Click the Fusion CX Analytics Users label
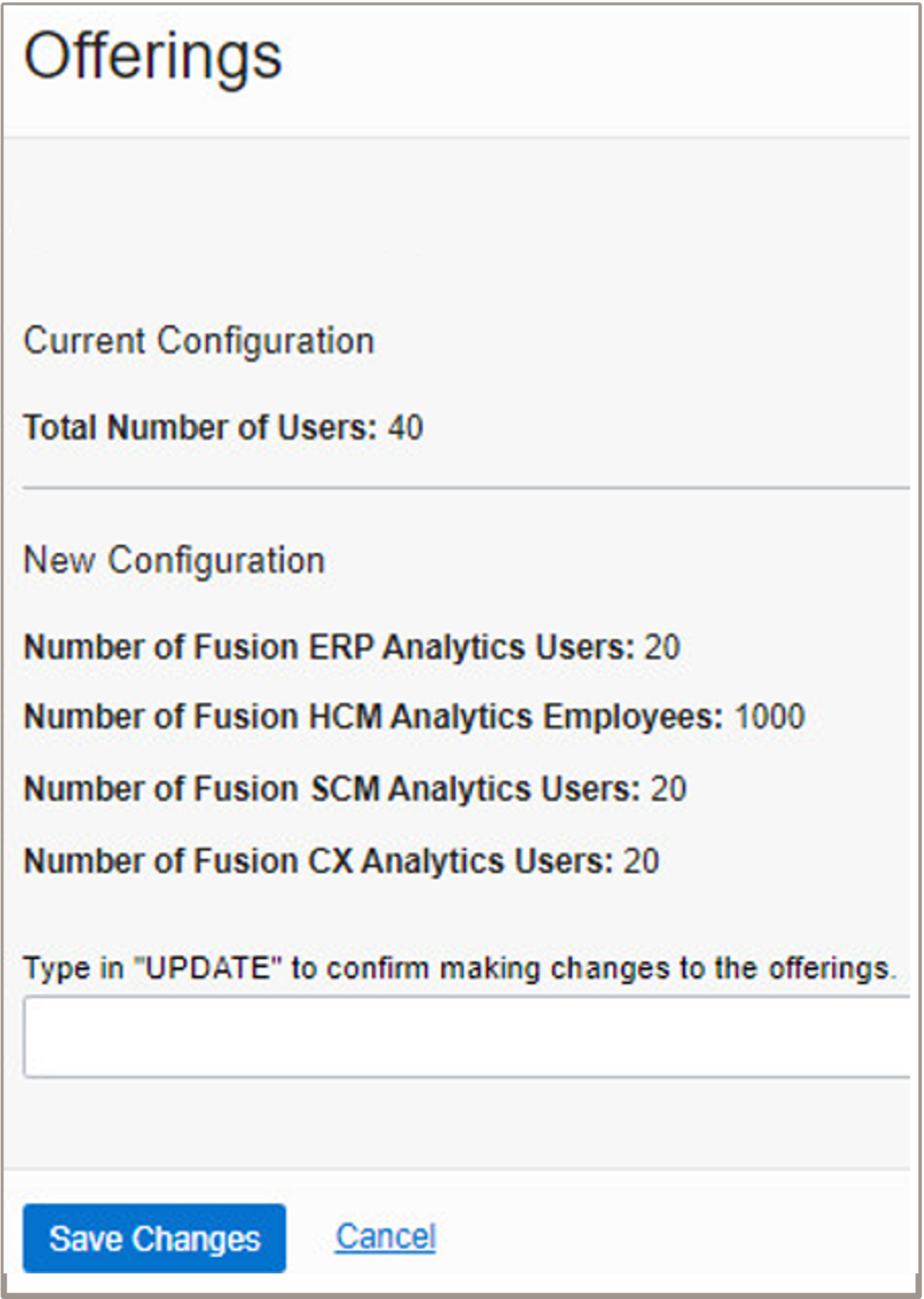 click(x=318, y=861)
